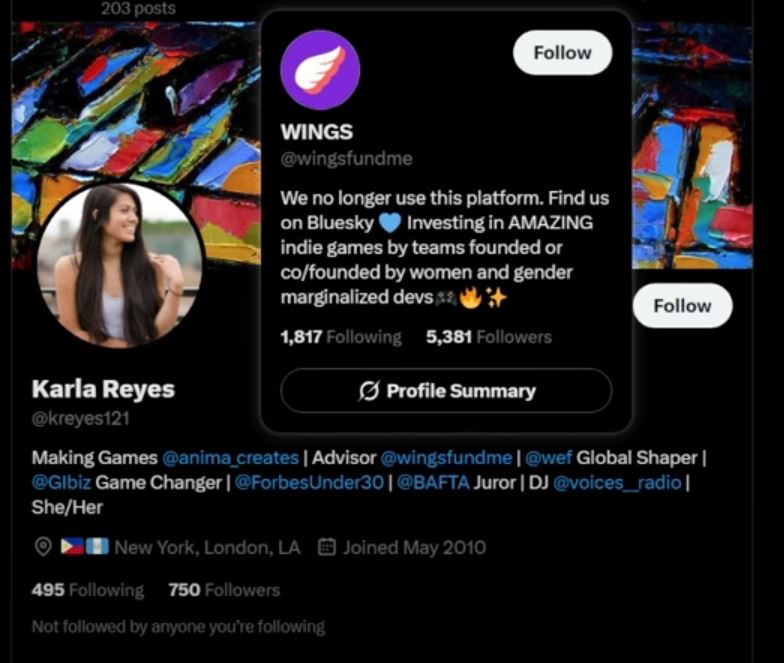Viewport: 784px width, 663px height.
Task: Open the @anima_creates mention link
Action: pos(230,458)
